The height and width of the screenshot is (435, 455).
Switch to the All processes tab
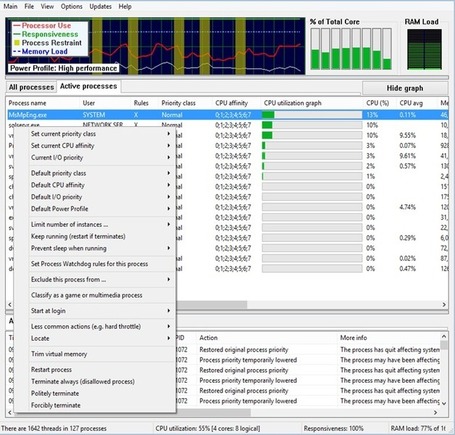[x=31, y=87]
